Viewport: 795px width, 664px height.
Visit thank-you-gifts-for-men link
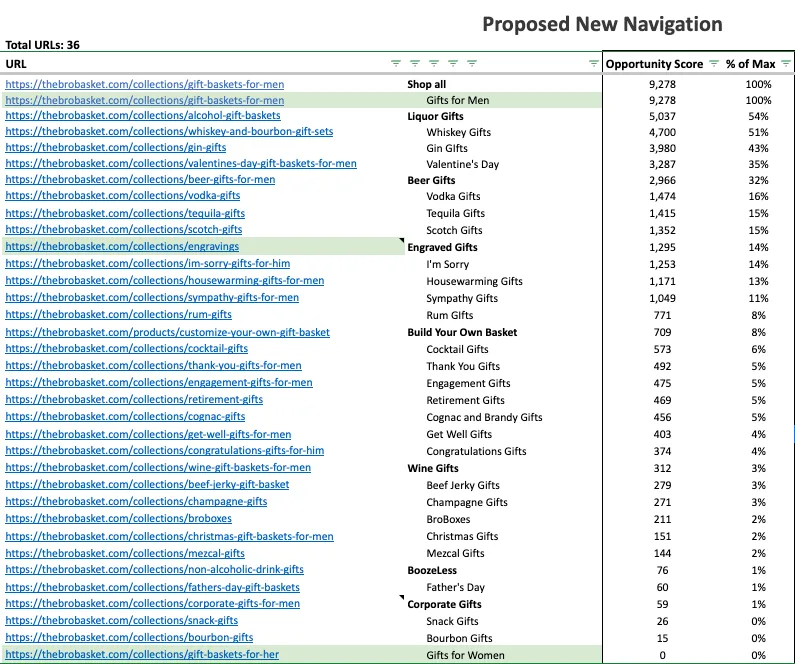[154, 365]
